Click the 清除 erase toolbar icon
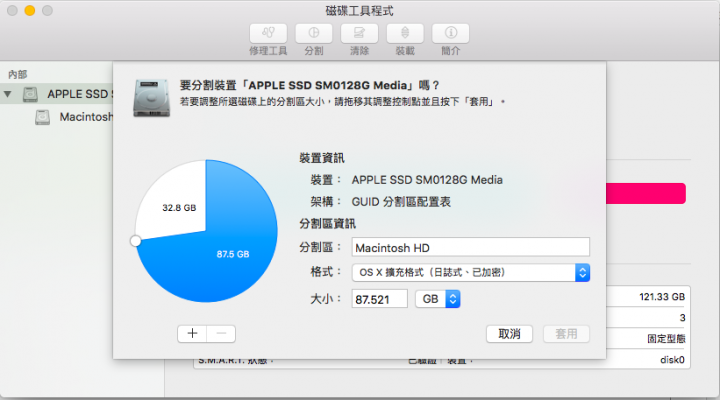The height and width of the screenshot is (400, 720). [x=359, y=33]
